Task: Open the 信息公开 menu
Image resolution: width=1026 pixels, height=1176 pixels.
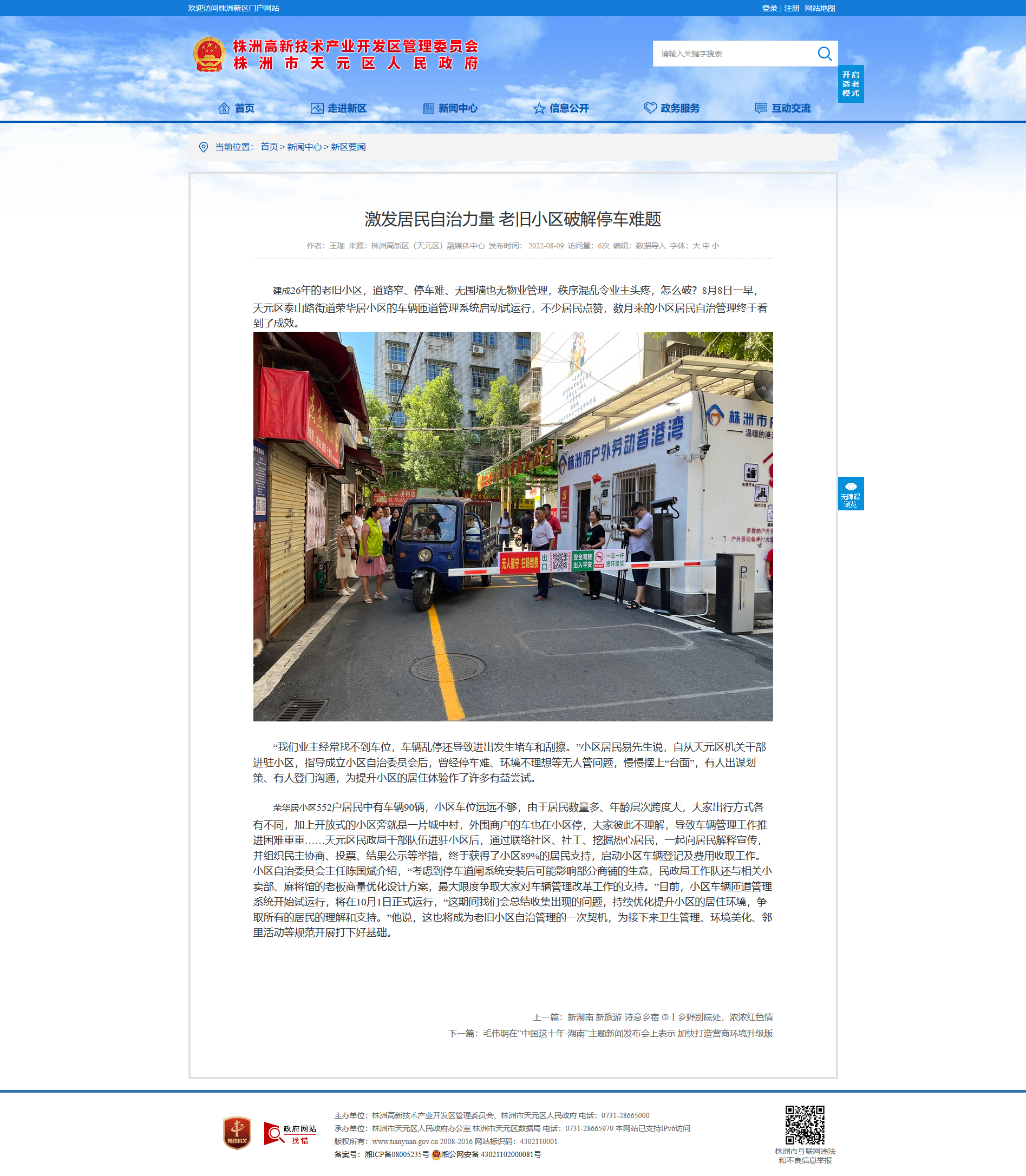Action: click(x=569, y=108)
